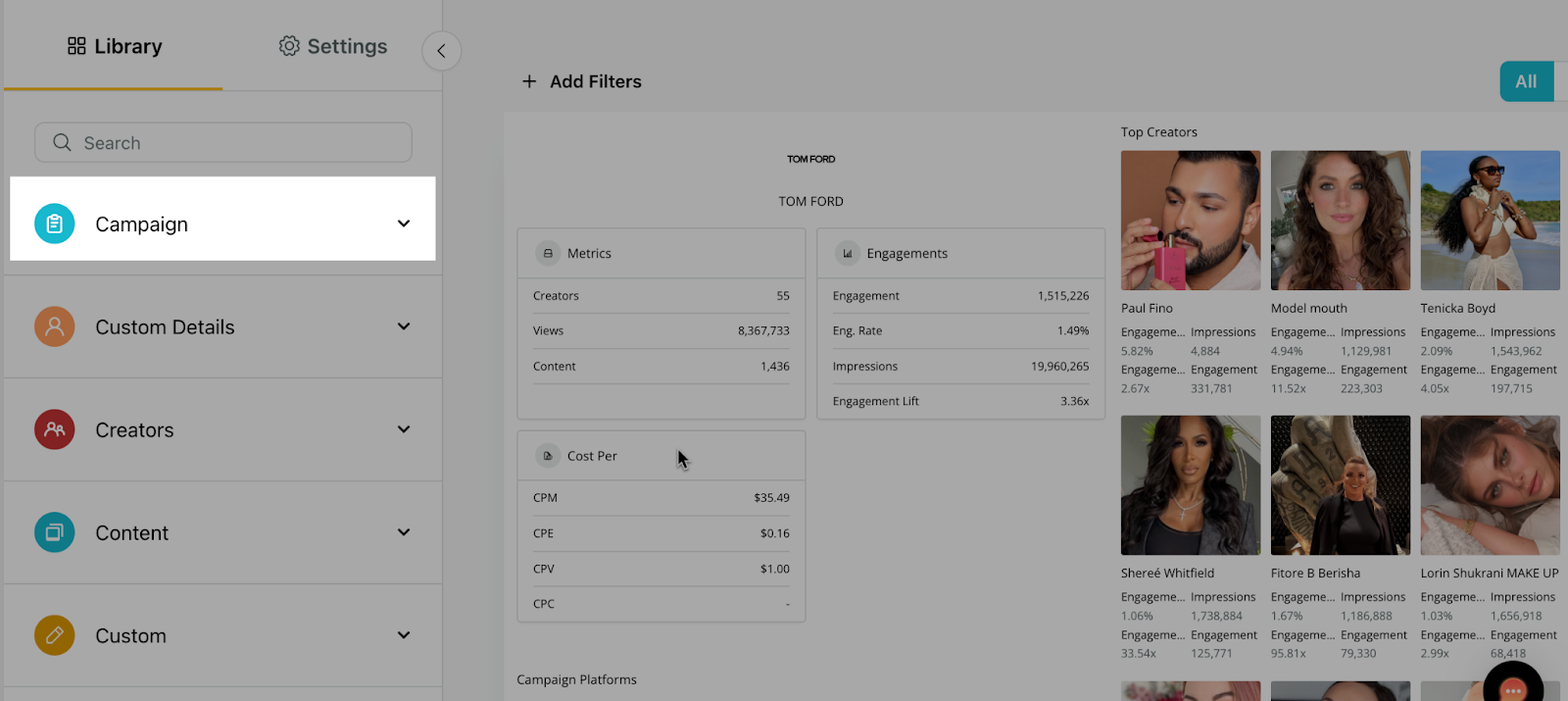Open Paul Fino creator thumbnail
Image resolution: width=1568 pixels, height=701 pixels.
pos(1191,220)
